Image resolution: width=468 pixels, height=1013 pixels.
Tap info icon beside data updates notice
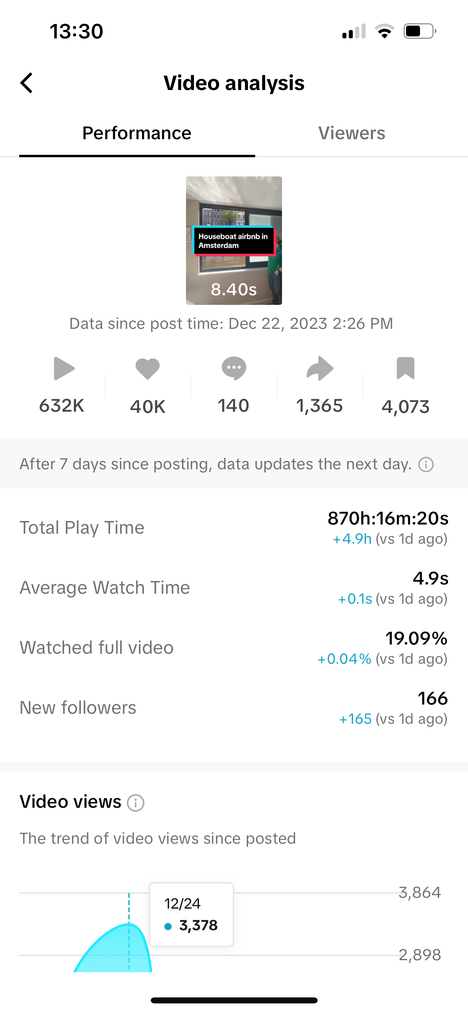click(426, 464)
